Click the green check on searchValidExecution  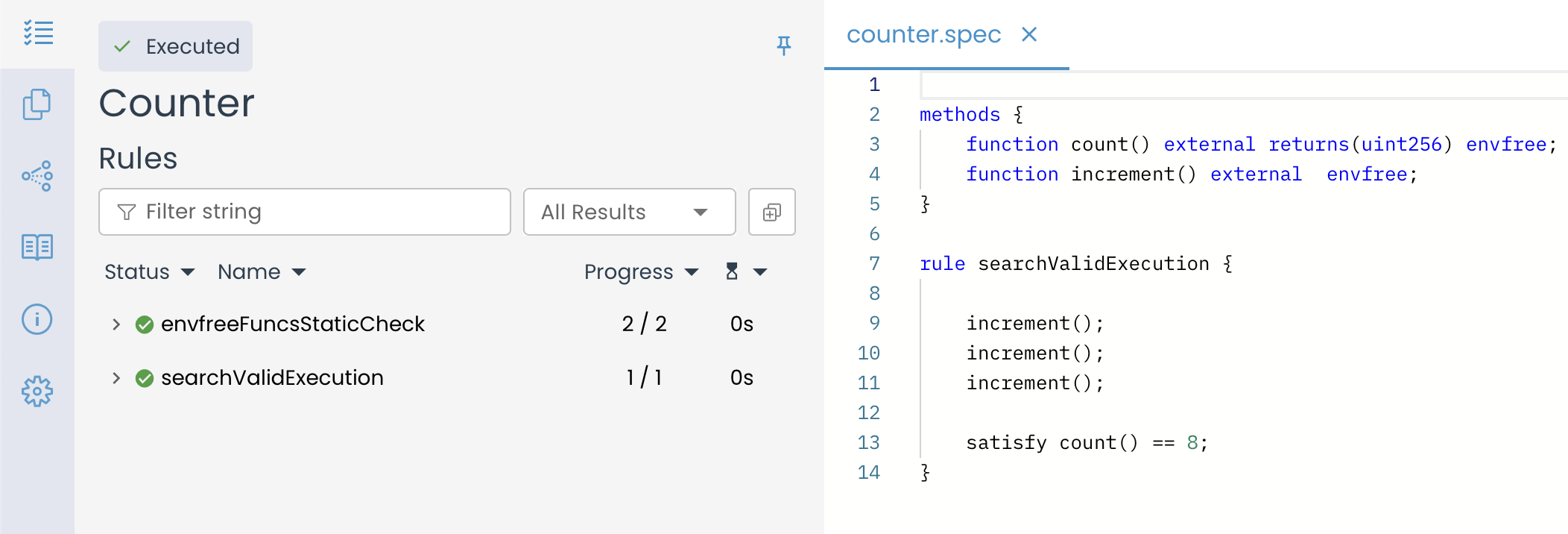pos(145,378)
